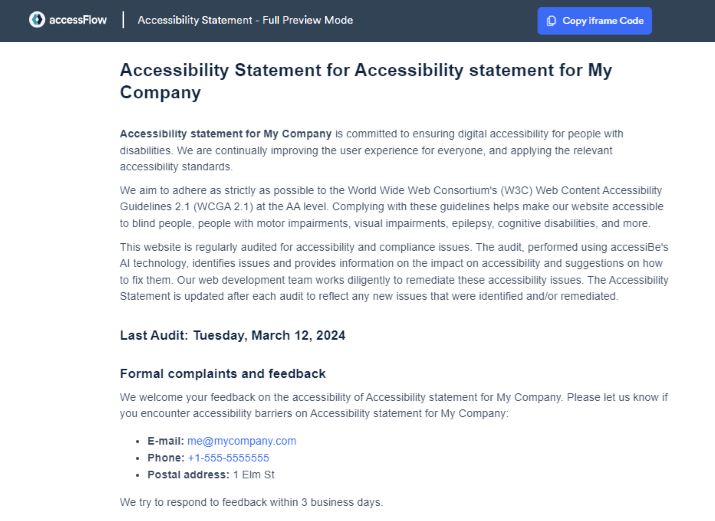The image size is (715, 521).
Task: Click the accessFlow logo icon
Action: pos(37,20)
